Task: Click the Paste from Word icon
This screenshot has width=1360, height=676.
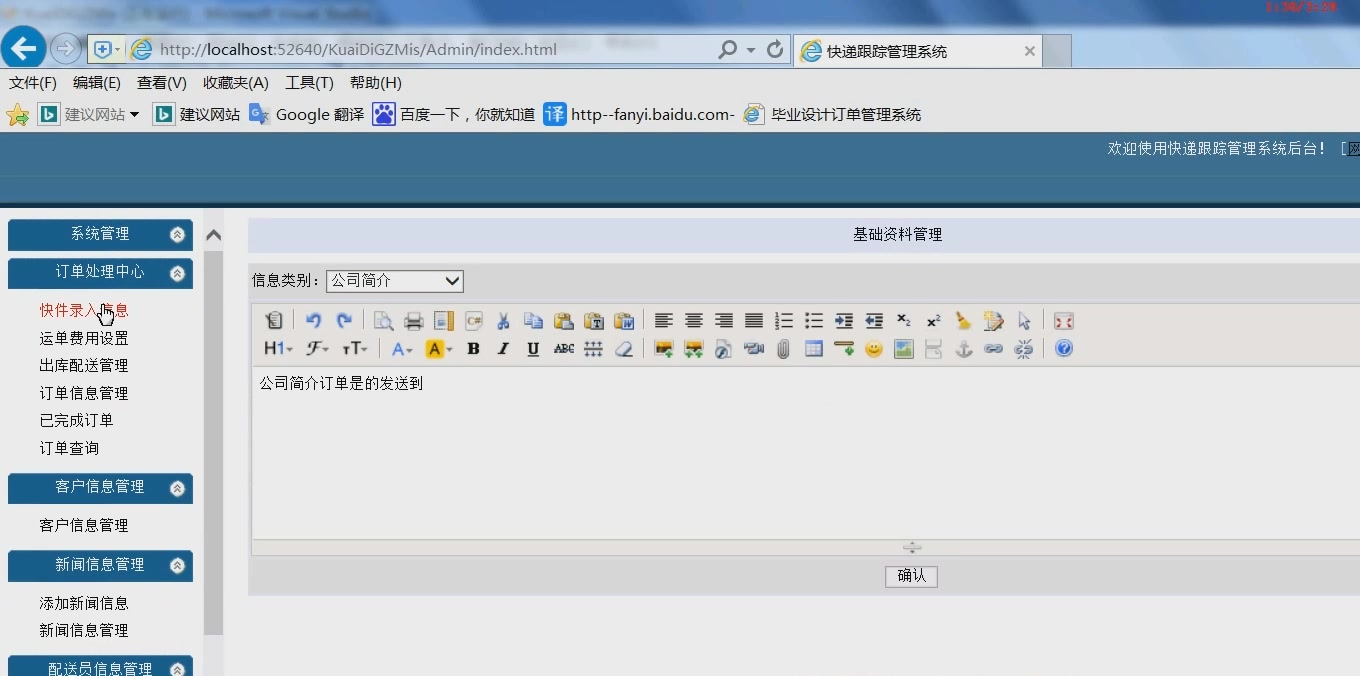Action: (624, 320)
